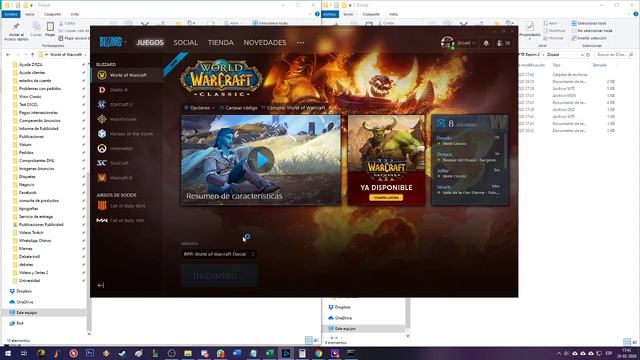
Task: Sort by Tipo column in right Explorer
Action: click(556, 65)
